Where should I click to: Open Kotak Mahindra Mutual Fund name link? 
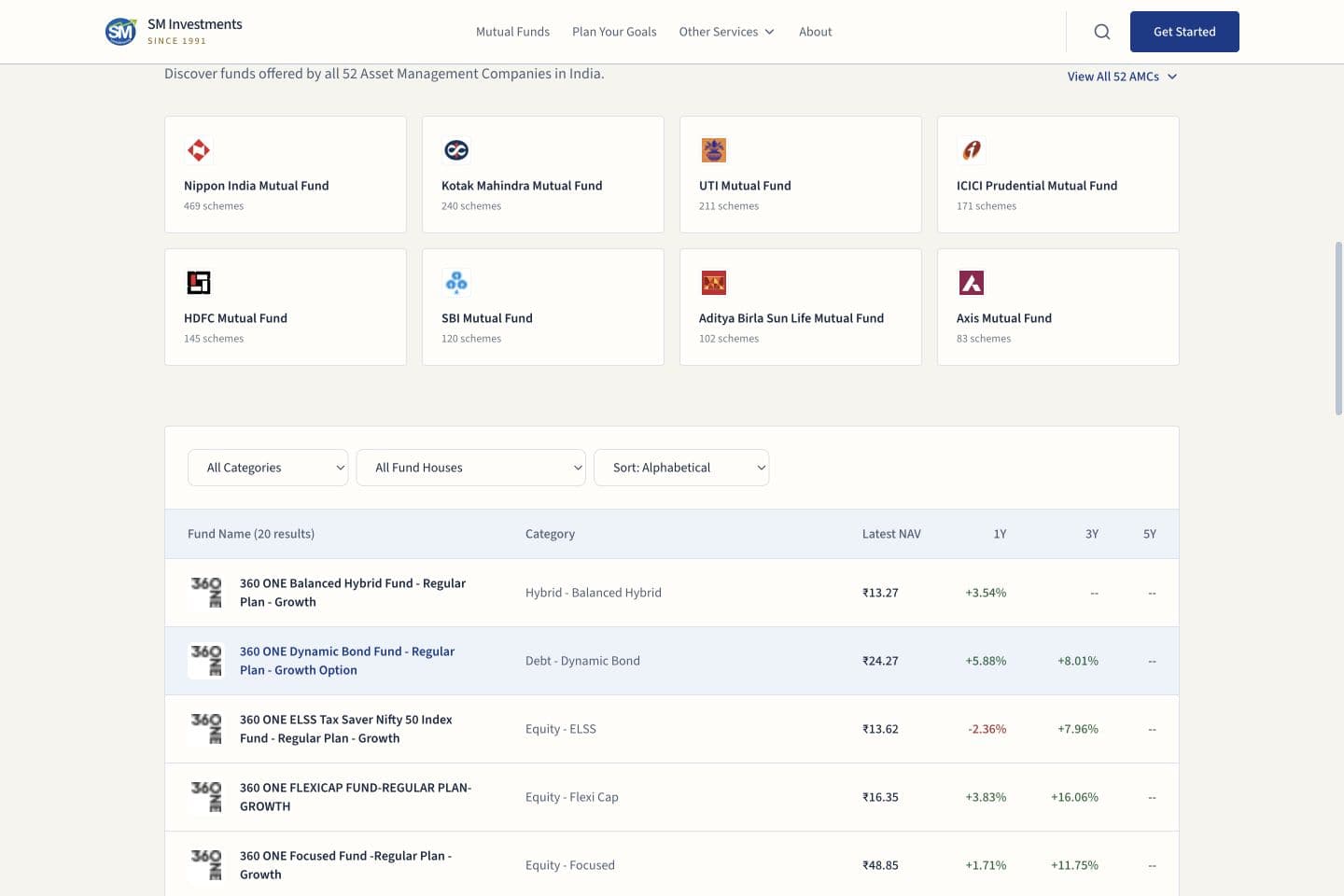(522, 186)
